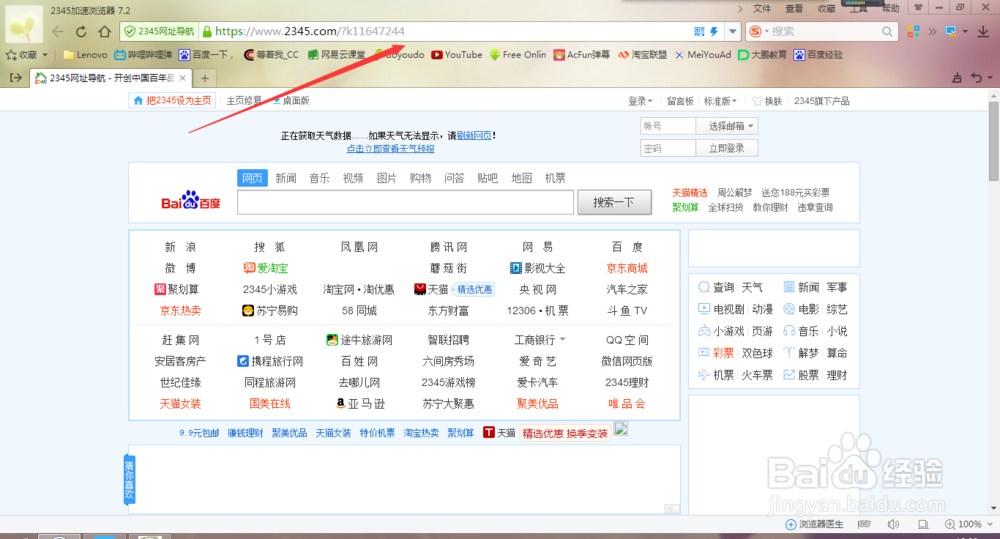This screenshot has height=539, width=1000.
Task: Open the Lenovo bookmark folder
Action: (x=85, y=55)
